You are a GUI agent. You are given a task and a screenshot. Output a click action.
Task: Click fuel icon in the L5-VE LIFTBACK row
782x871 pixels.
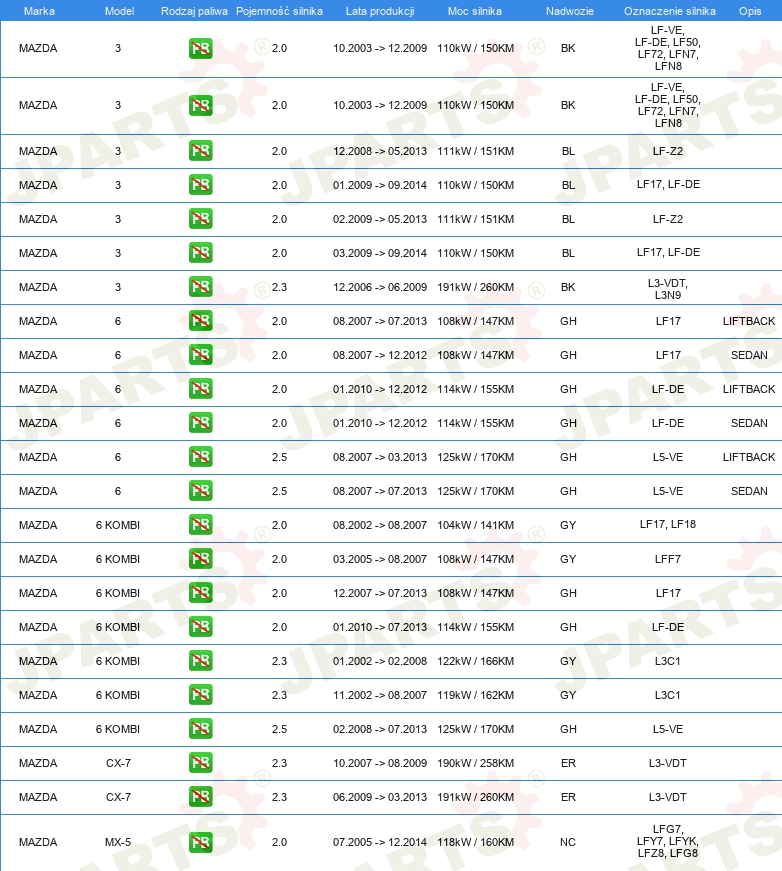[200, 456]
